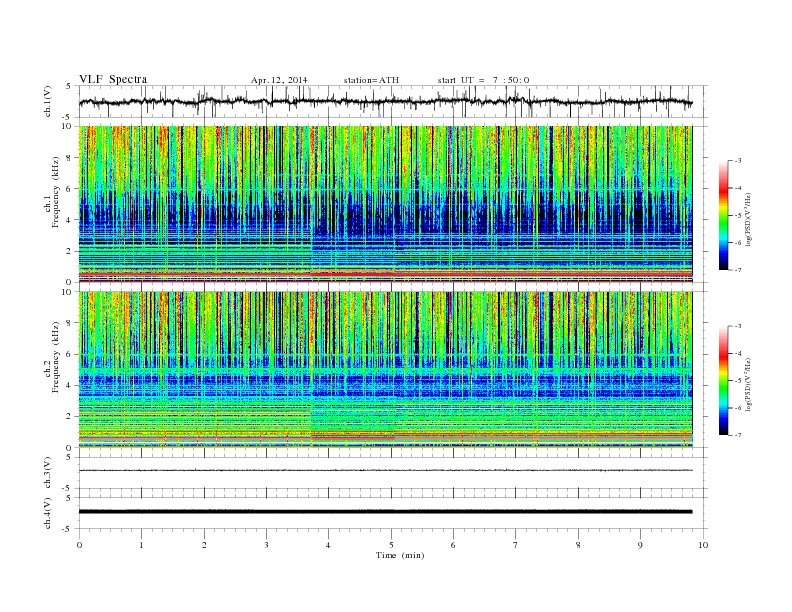Viewport: 792px width, 612px height.
Task: Click the "-3" value on ch.1 colorbar
Action: [738, 161]
